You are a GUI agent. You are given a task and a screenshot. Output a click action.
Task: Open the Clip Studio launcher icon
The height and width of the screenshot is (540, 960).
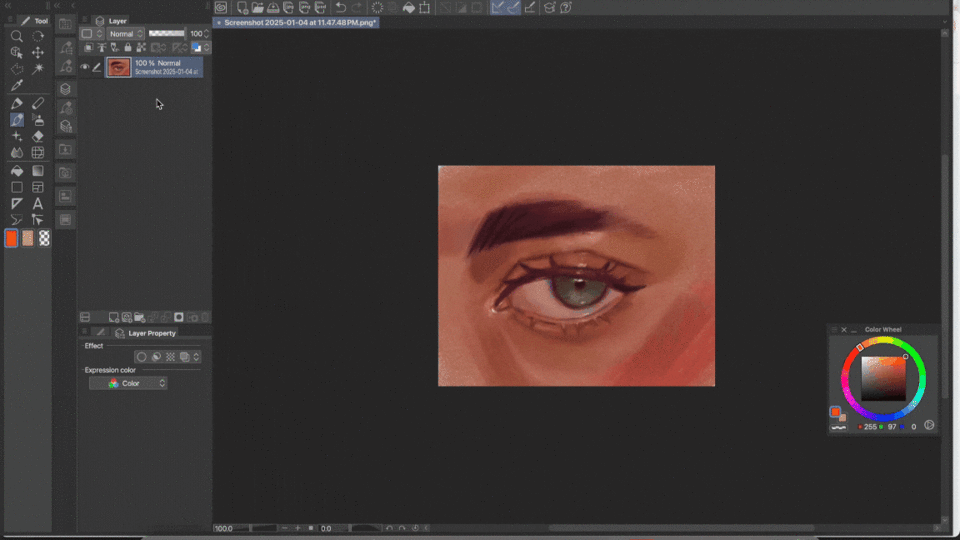[221, 7]
